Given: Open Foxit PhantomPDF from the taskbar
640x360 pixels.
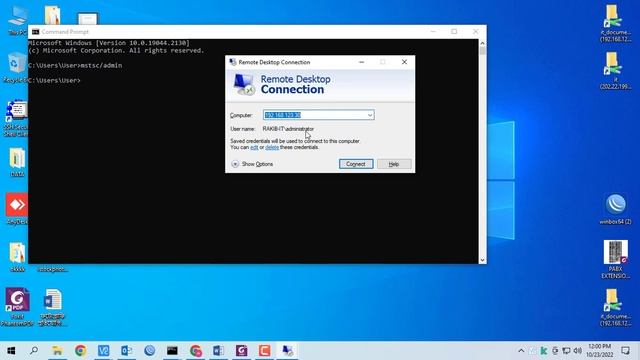Looking at the screenshot, I should click(x=241, y=351).
